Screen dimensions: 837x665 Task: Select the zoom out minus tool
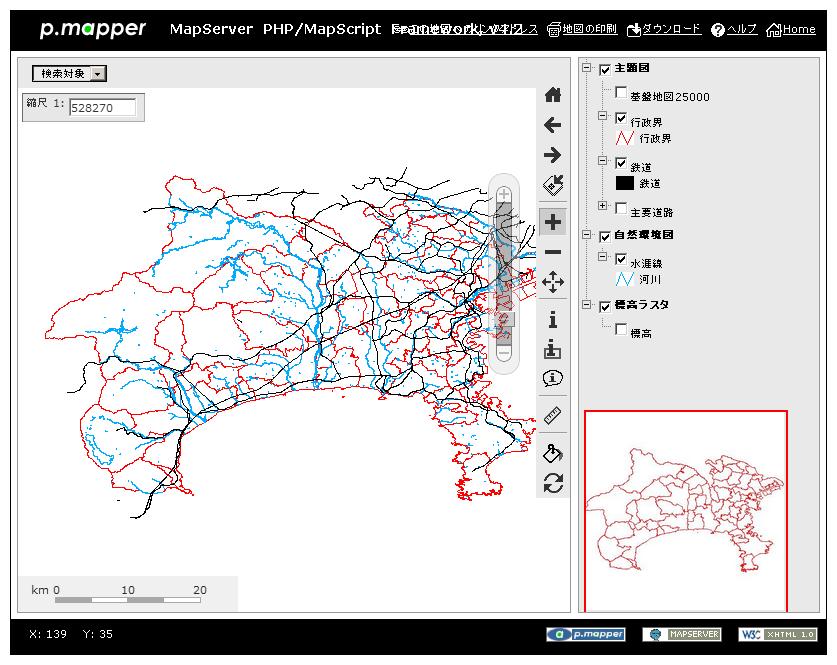pyautogui.click(x=552, y=252)
